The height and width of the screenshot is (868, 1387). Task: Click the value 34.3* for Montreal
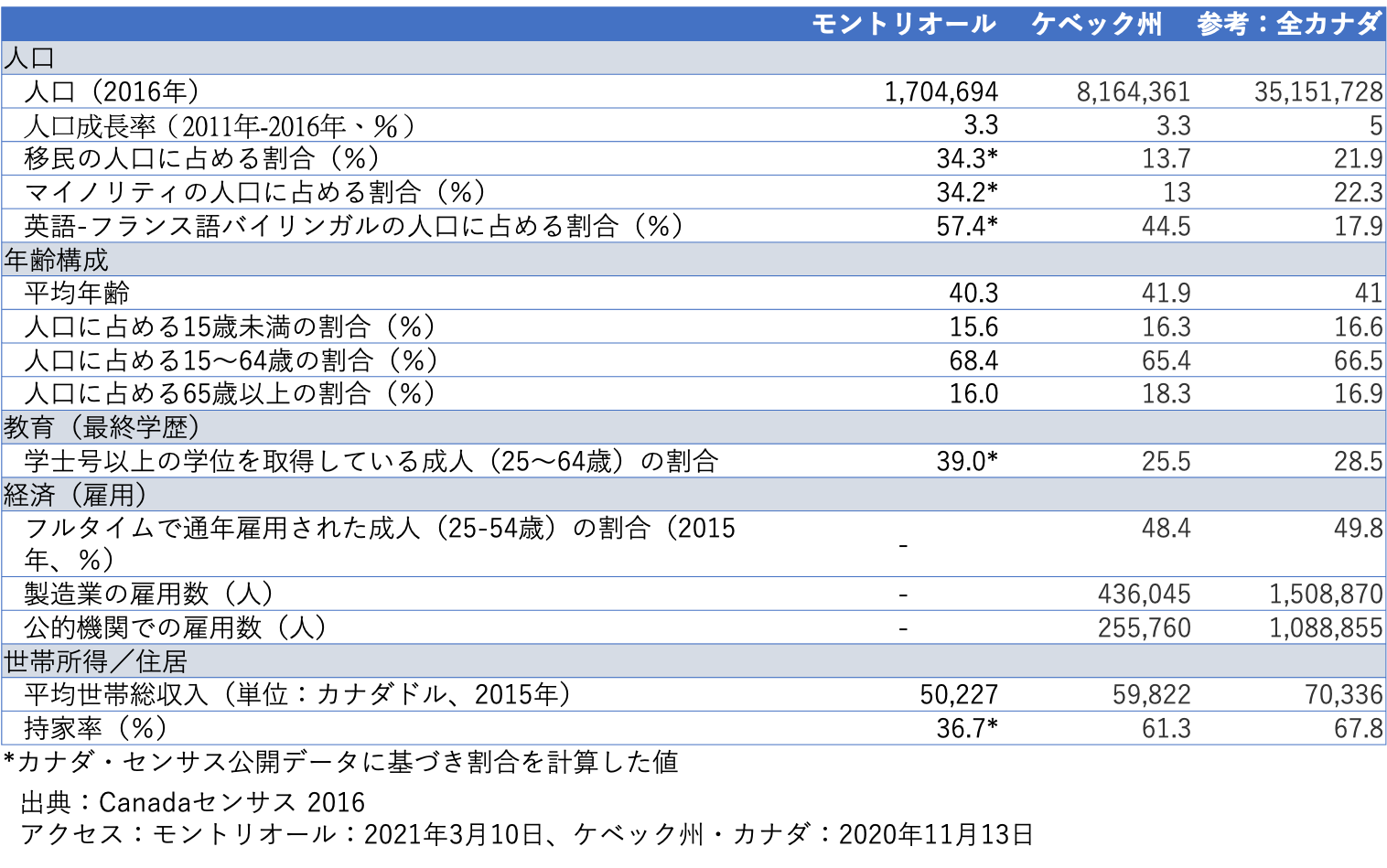pos(967,158)
